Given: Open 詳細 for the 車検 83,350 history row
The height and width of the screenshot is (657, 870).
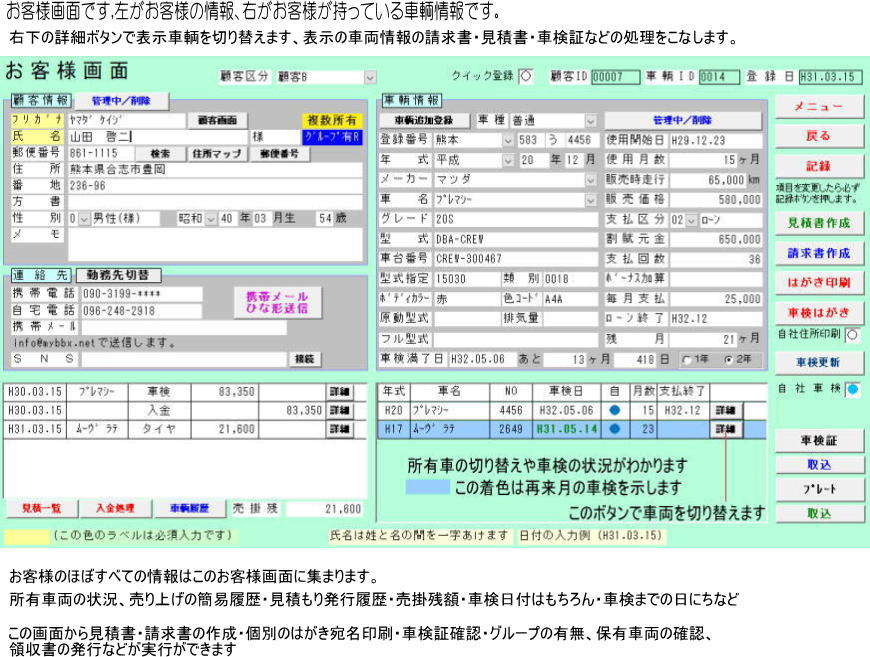Looking at the screenshot, I should (x=340, y=392).
